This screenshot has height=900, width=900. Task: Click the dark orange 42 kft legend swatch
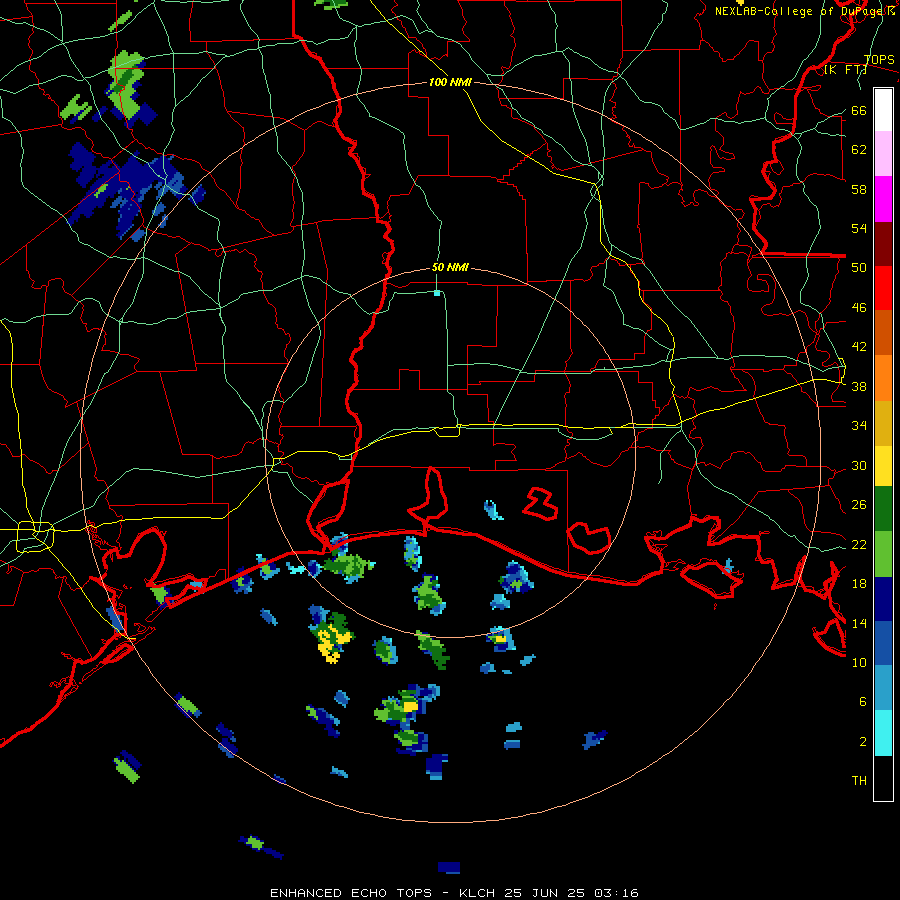(x=883, y=333)
